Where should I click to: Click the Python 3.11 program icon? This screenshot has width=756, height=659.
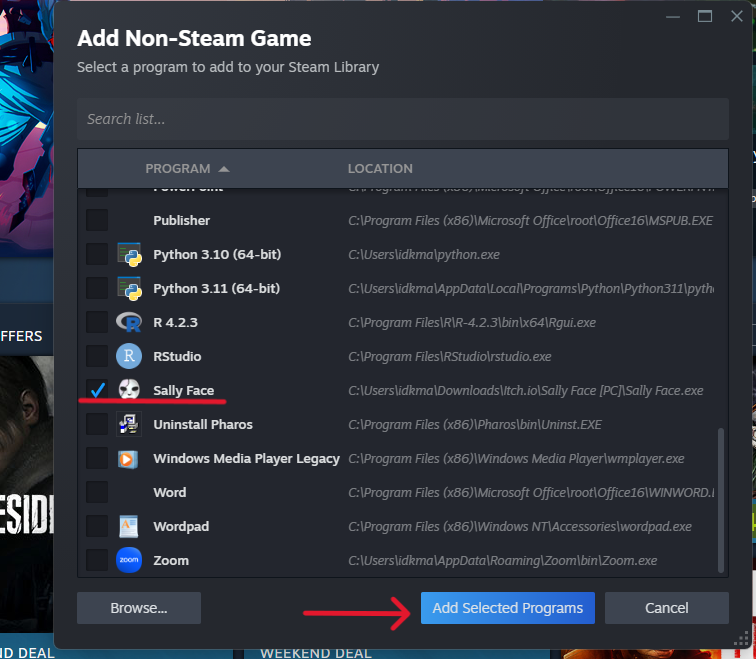coord(129,288)
